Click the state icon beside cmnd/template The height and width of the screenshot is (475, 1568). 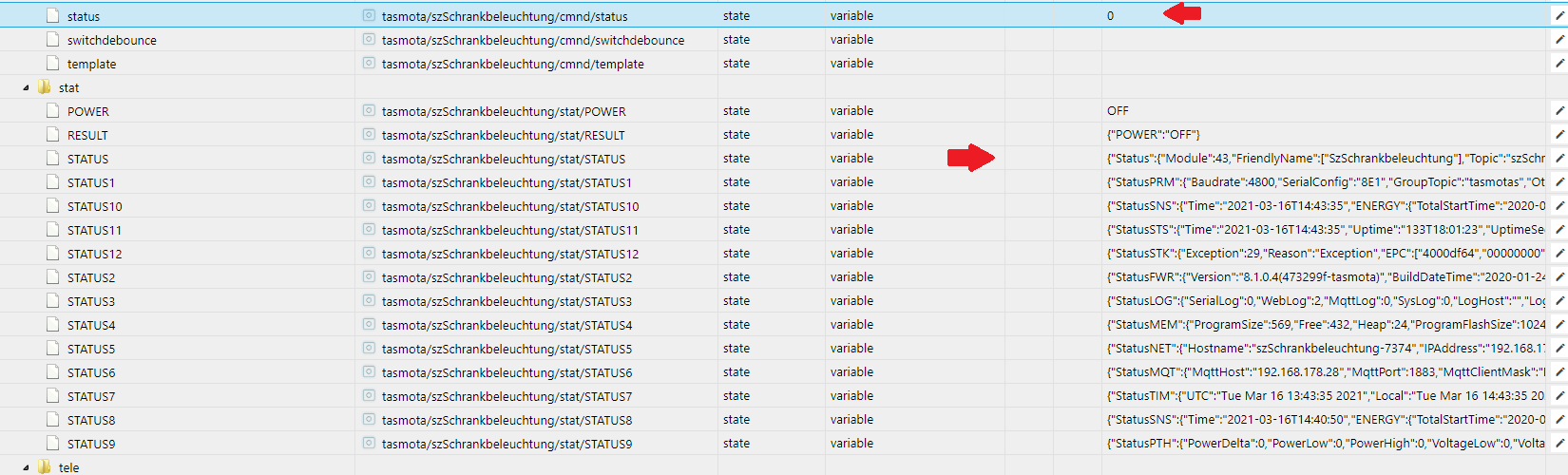coord(369,64)
